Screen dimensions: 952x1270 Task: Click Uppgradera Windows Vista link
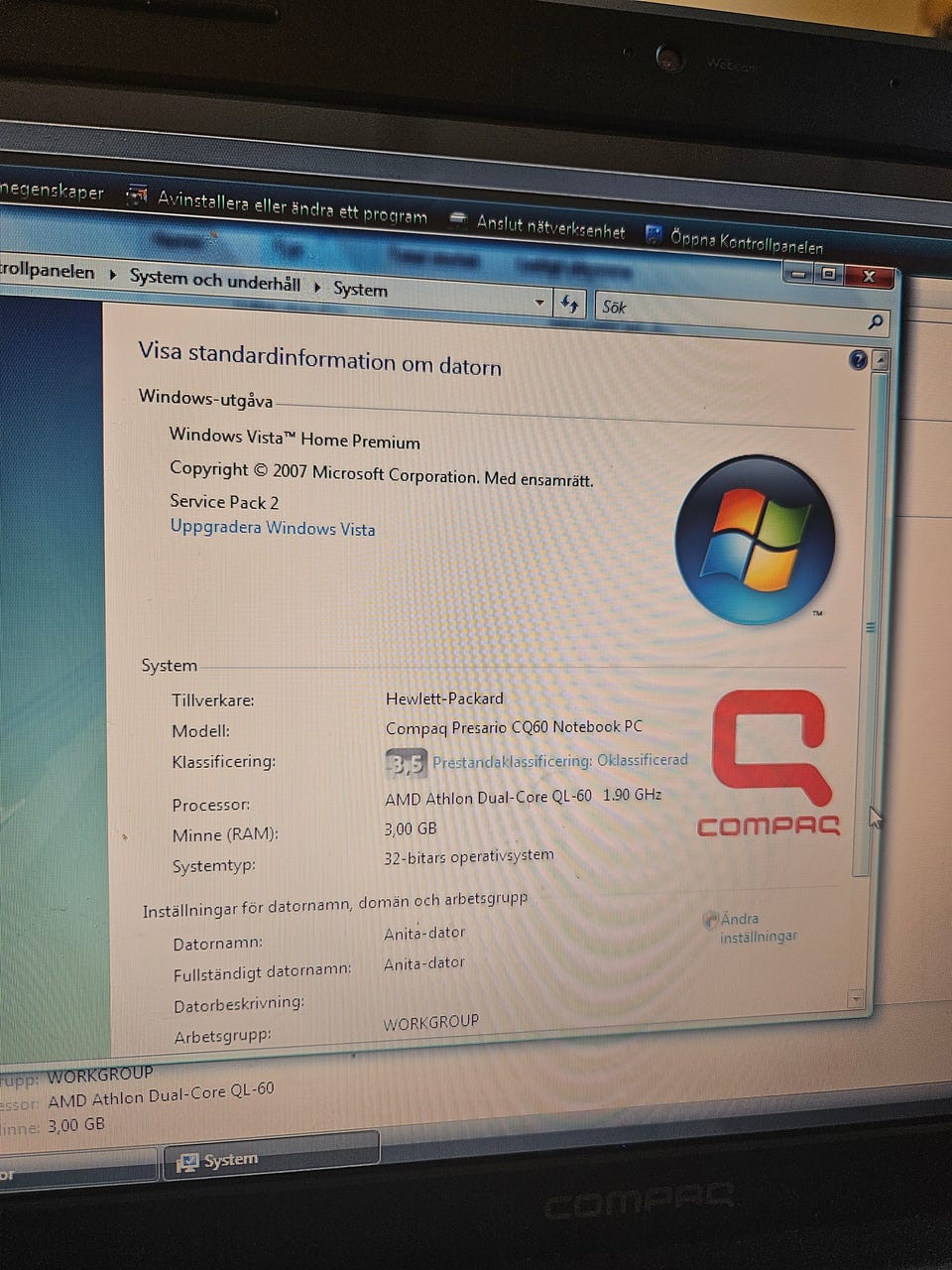pyautogui.click(x=273, y=527)
